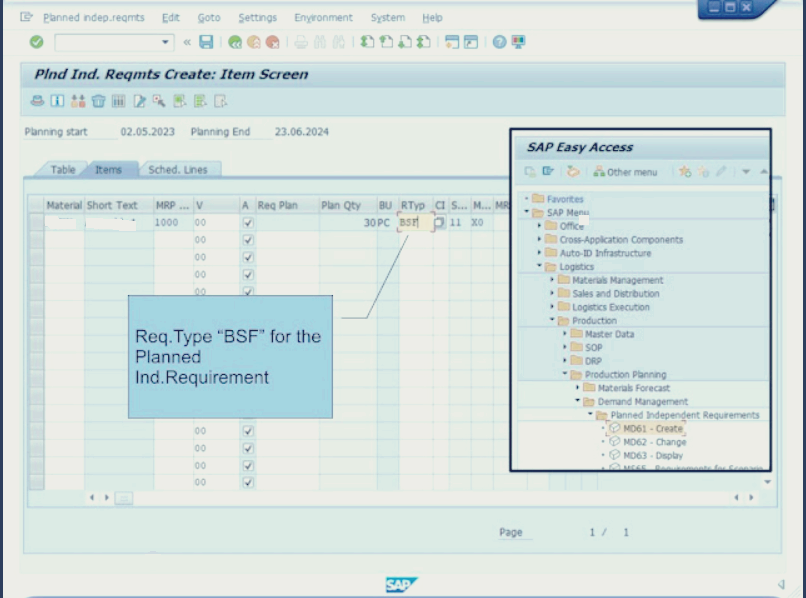Click the Print icon in the toolbar

(301, 42)
